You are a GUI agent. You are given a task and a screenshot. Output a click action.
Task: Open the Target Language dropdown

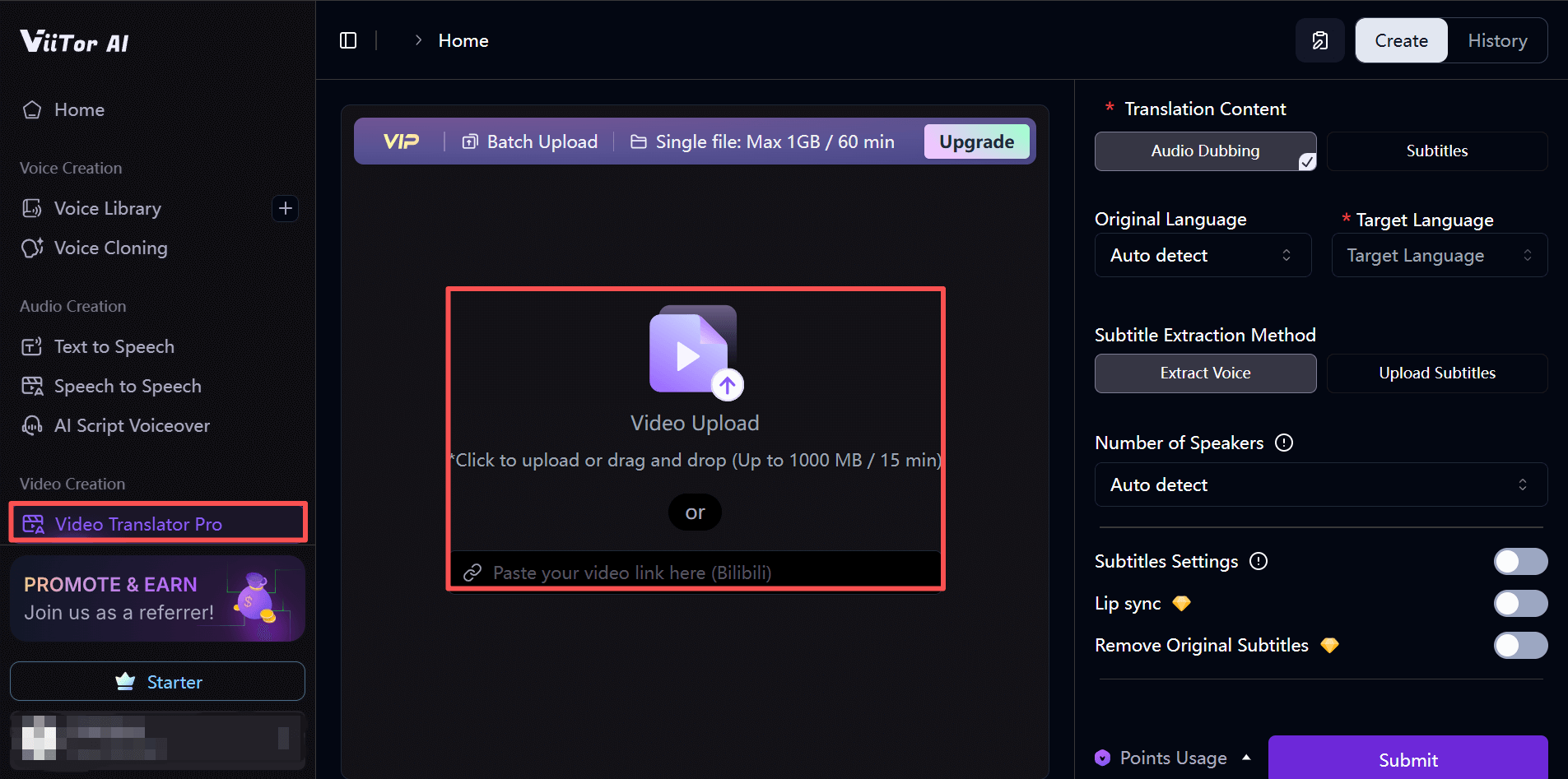point(1439,255)
